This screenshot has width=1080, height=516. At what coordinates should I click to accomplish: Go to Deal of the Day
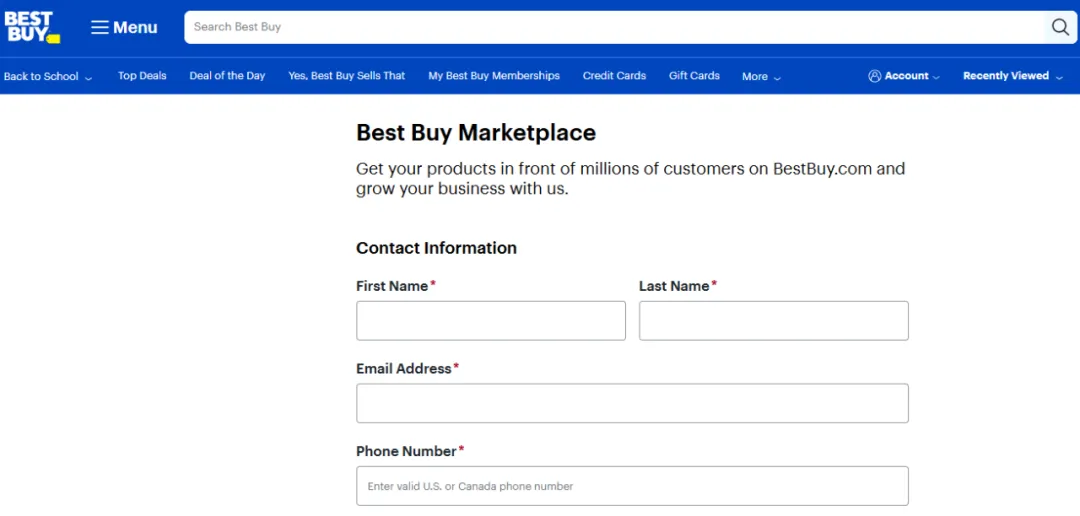click(x=227, y=76)
